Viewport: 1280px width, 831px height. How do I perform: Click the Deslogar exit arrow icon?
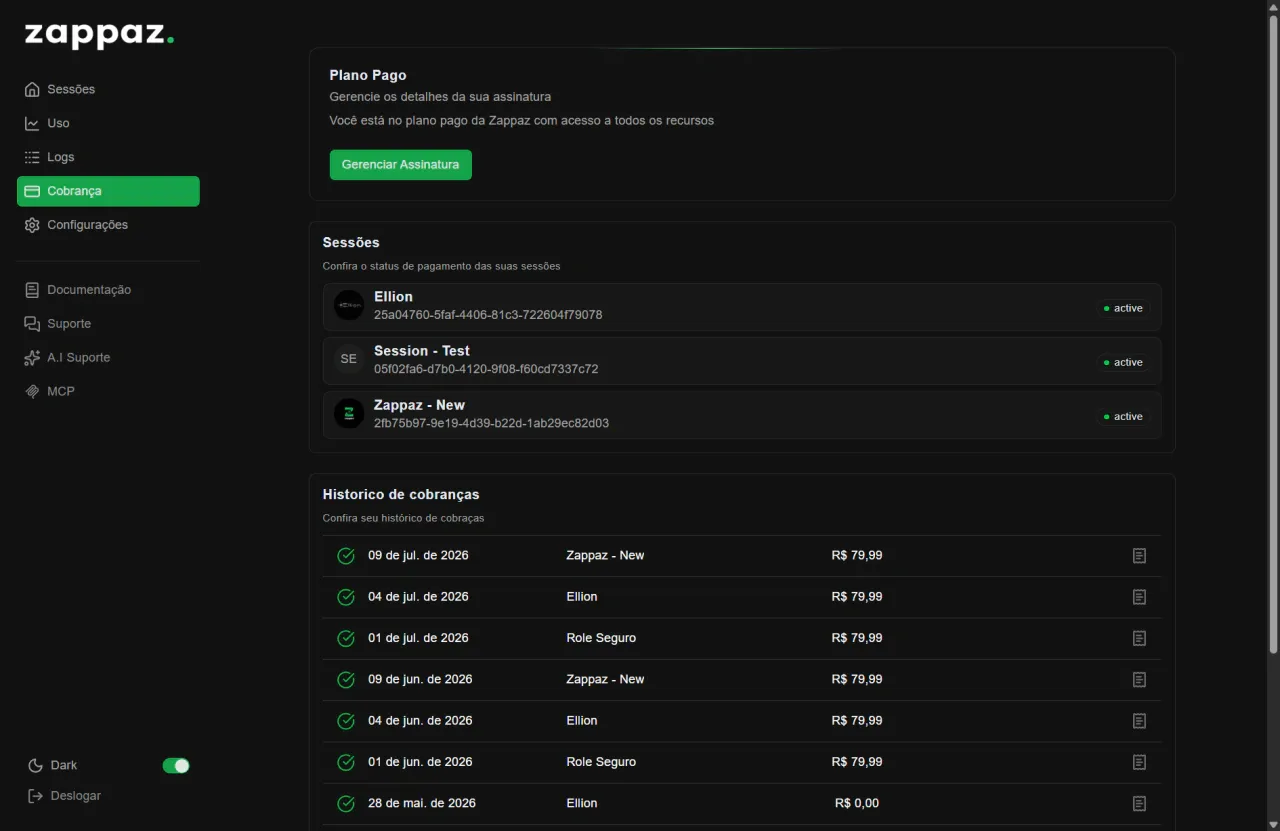coord(36,796)
